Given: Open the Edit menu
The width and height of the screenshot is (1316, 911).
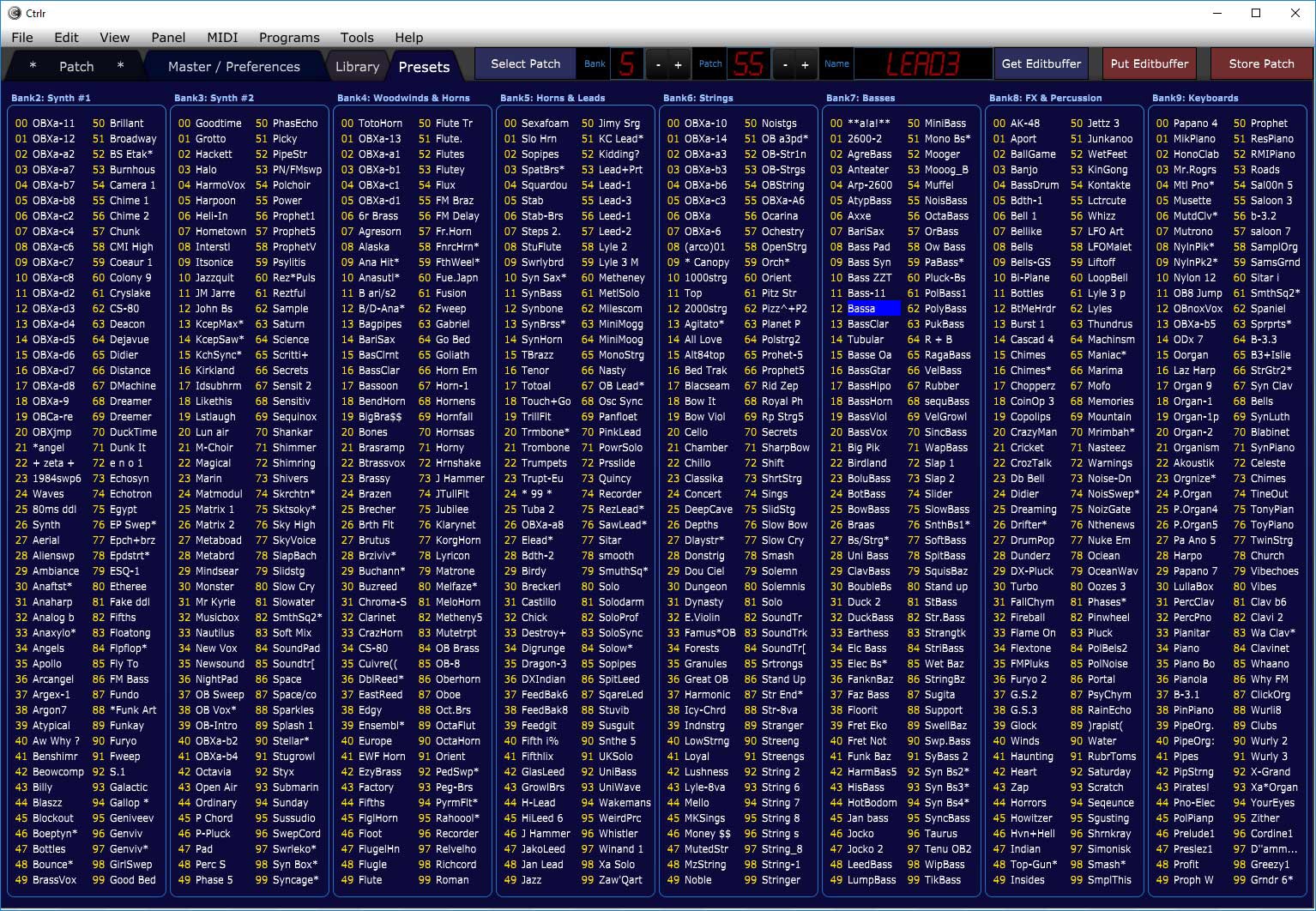Looking at the screenshot, I should tap(66, 38).
